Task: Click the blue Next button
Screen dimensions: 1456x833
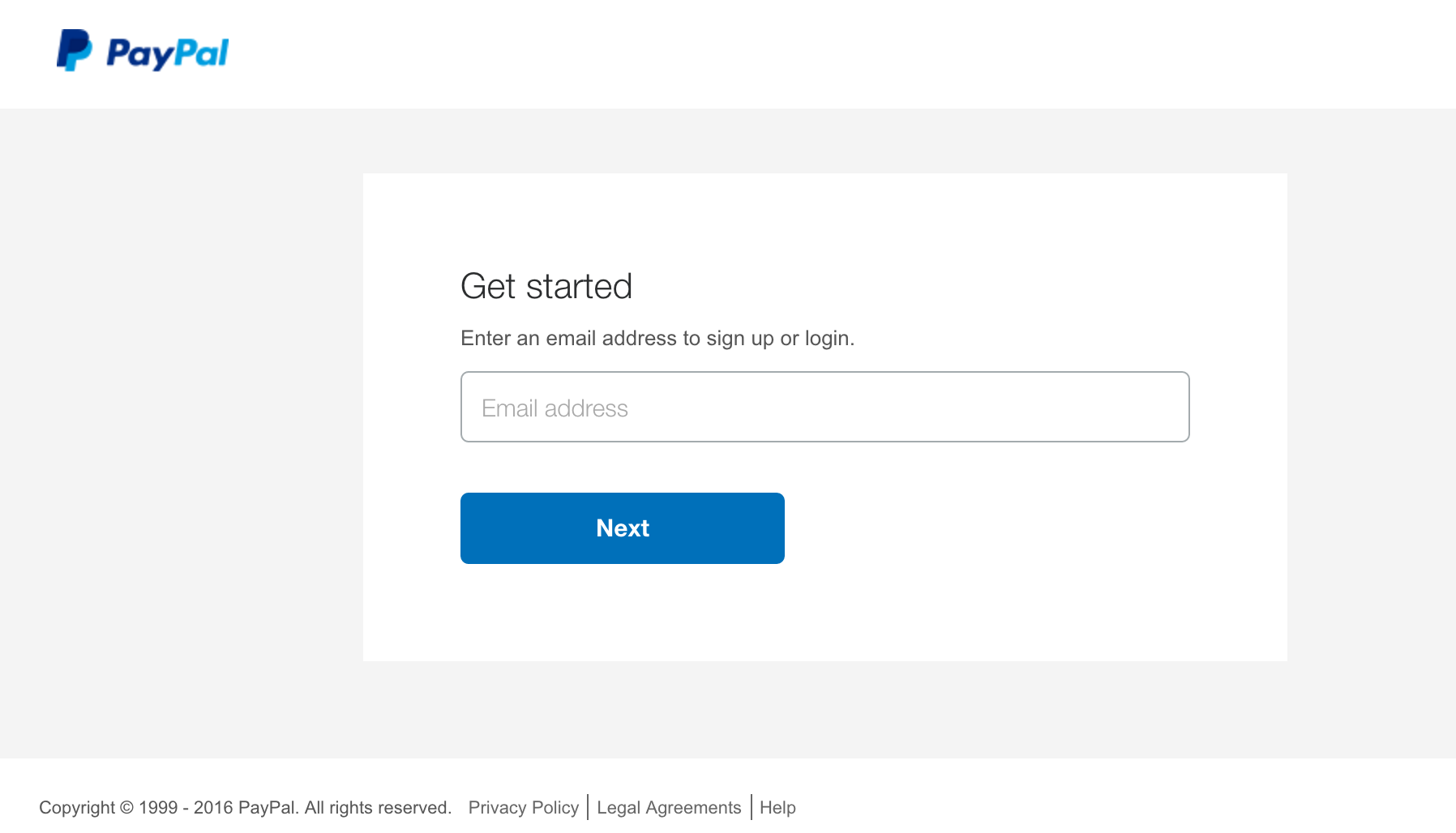Action: (622, 528)
